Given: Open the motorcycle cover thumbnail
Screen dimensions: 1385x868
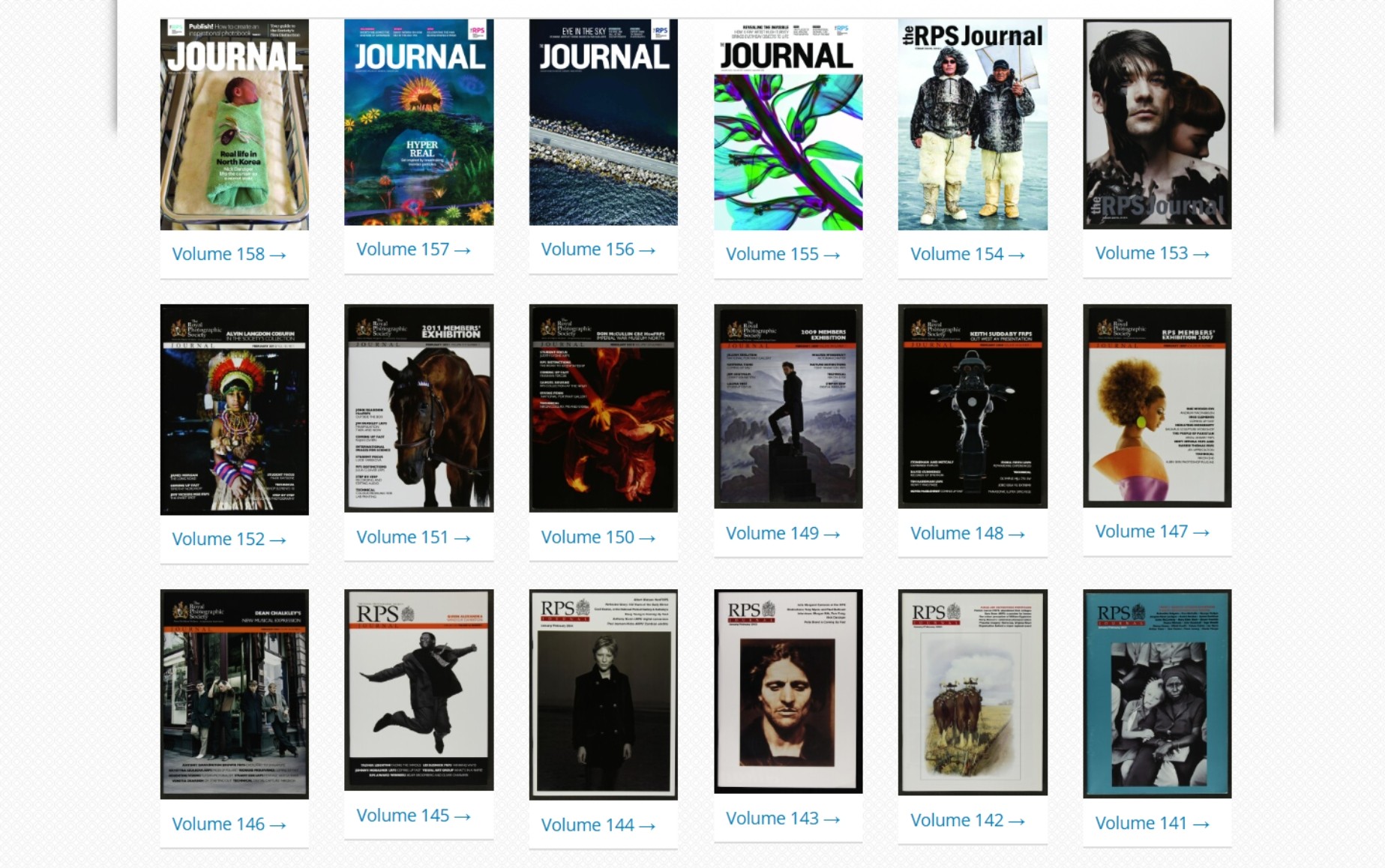Looking at the screenshot, I should (x=973, y=406).
